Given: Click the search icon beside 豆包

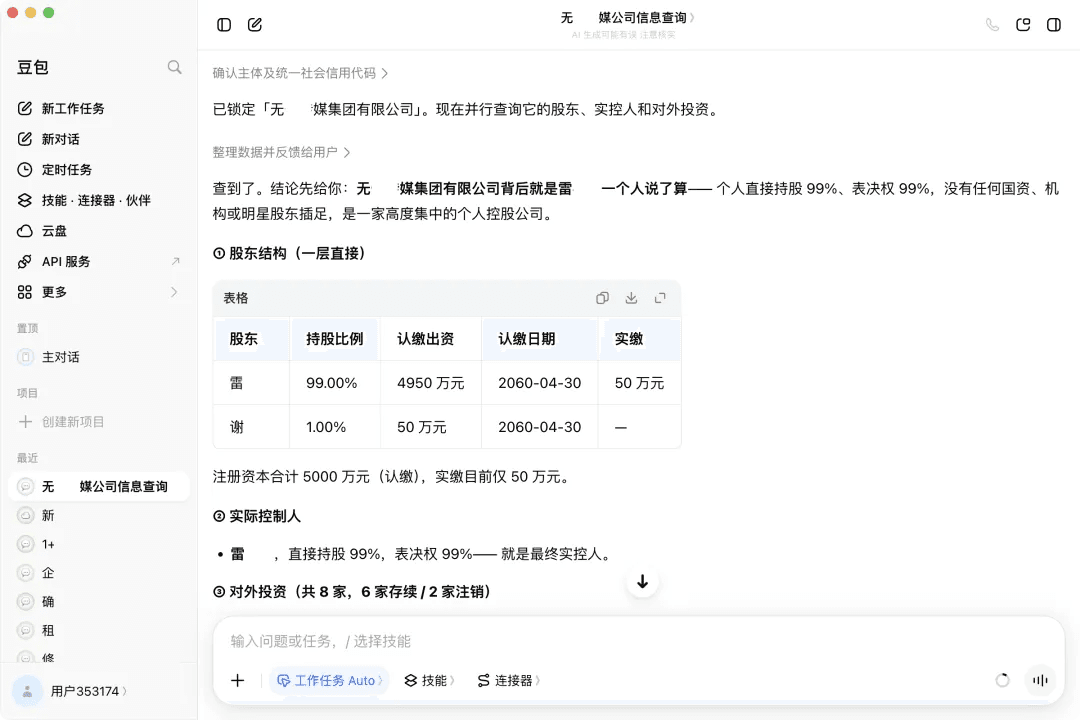Looking at the screenshot, I should point(174,67).
